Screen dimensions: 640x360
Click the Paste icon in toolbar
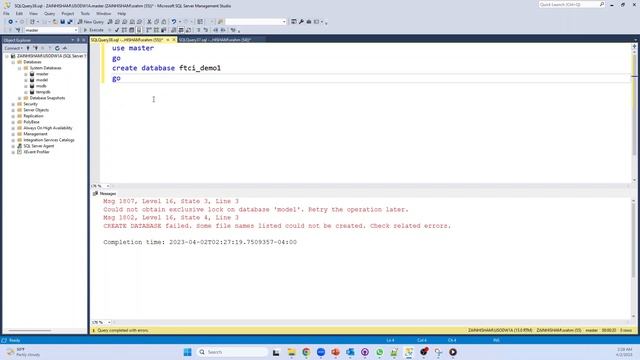[x=164, y=22]
